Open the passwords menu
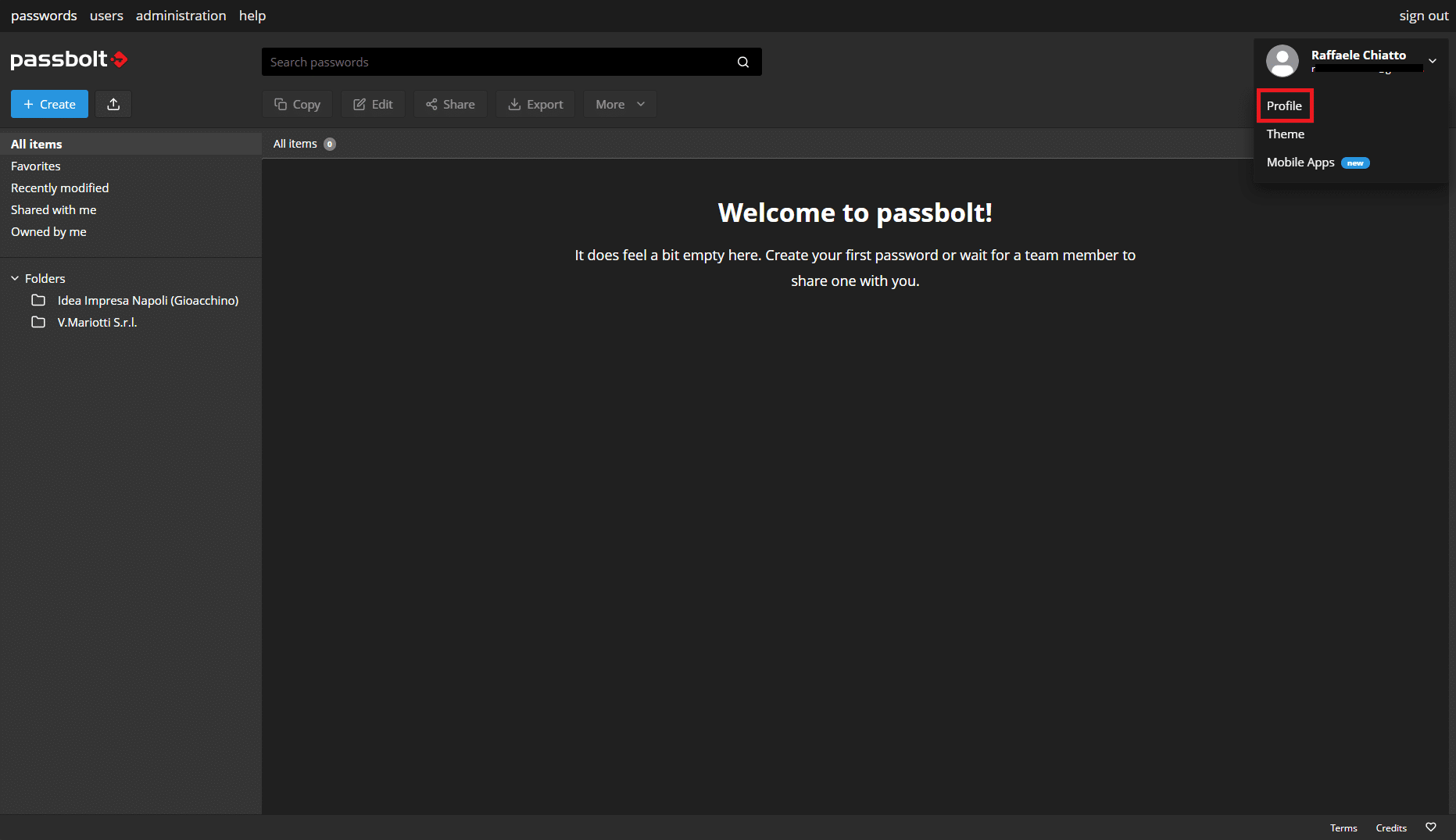This screenshot has height=840, width=1456. (x=44, y=16)
